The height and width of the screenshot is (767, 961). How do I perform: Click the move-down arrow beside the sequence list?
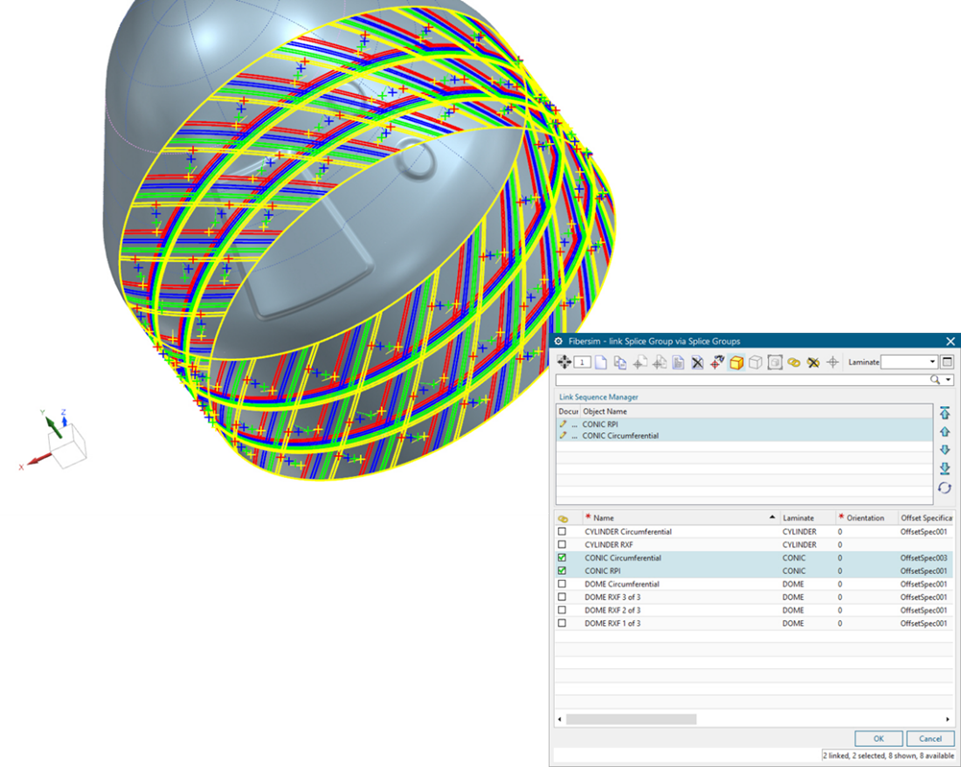945,450
